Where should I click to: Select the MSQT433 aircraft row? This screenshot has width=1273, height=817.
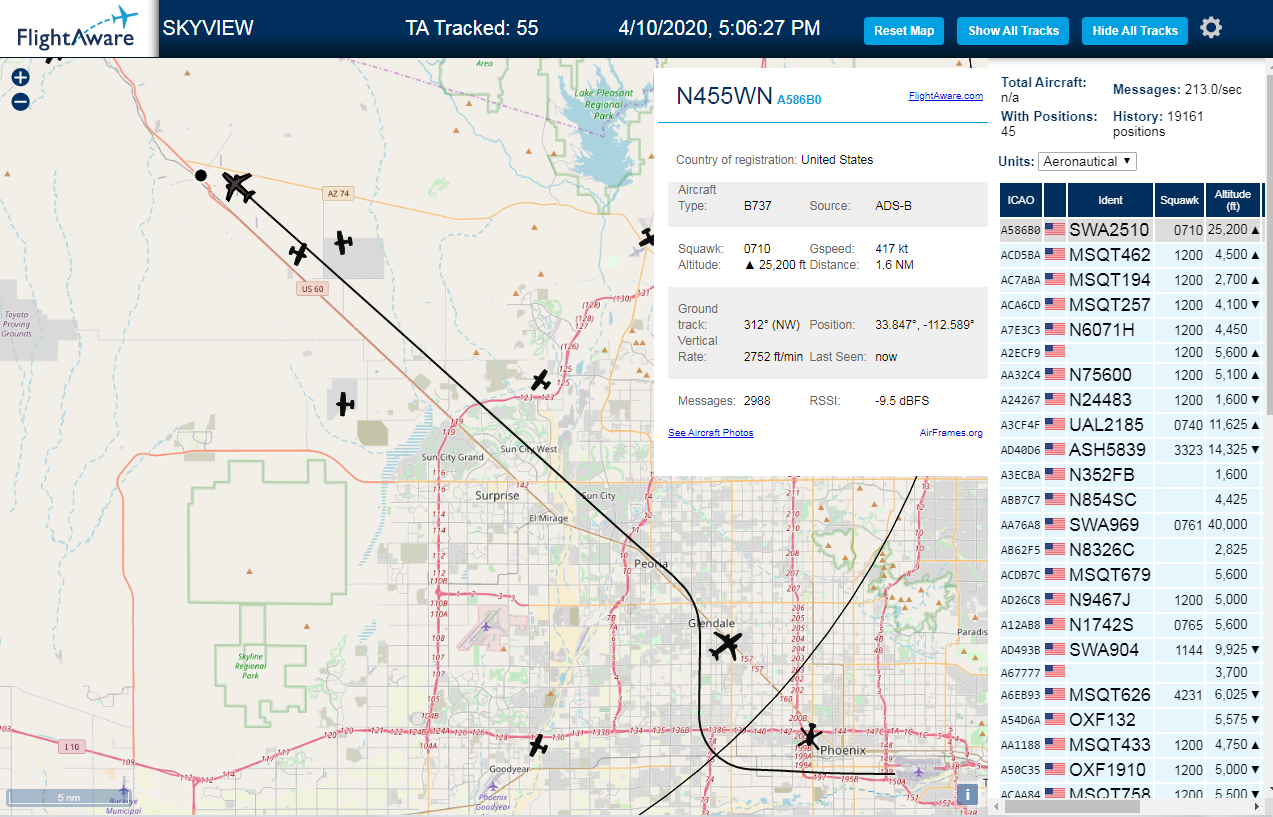click(1130, 745)
